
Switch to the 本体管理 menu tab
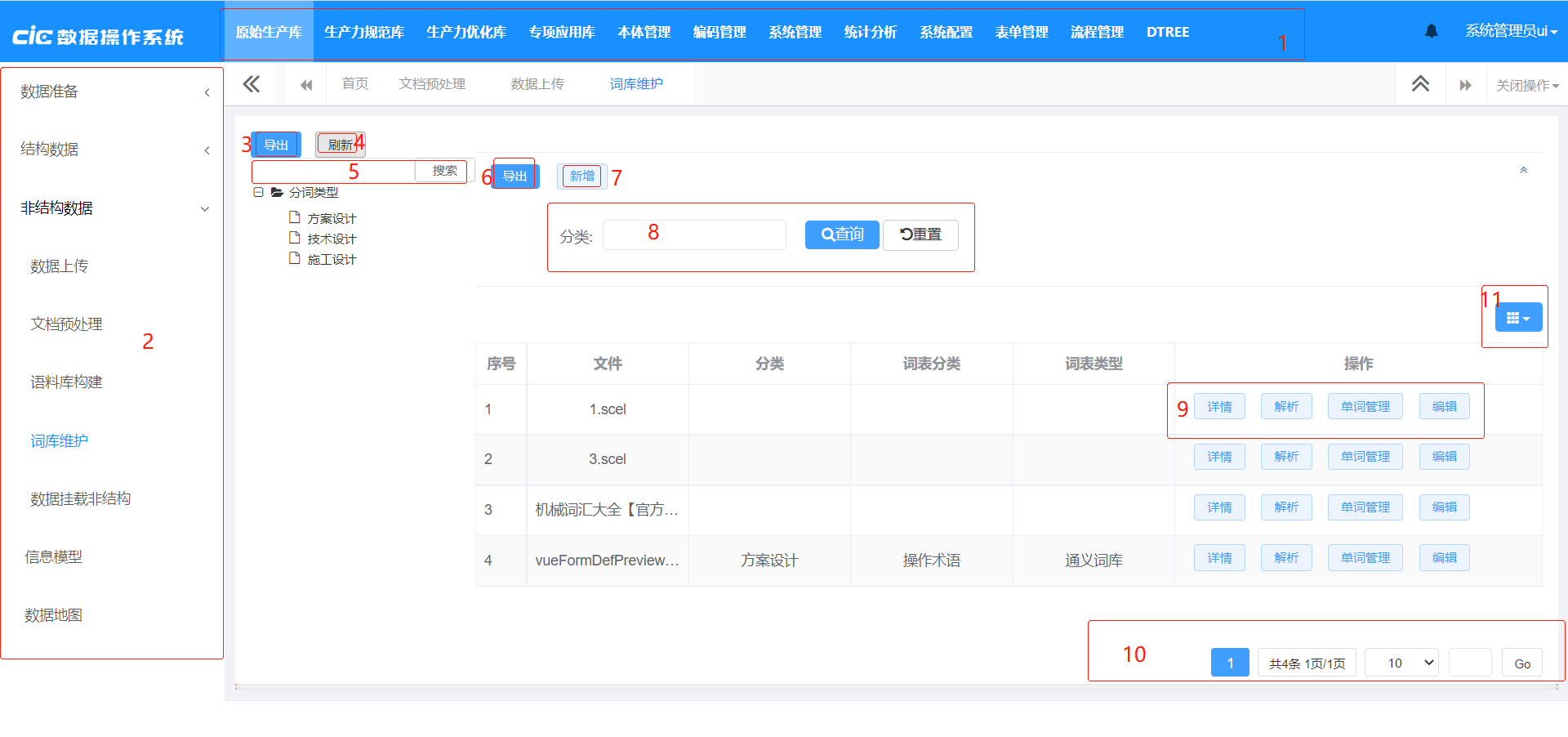tap(644, 32)
